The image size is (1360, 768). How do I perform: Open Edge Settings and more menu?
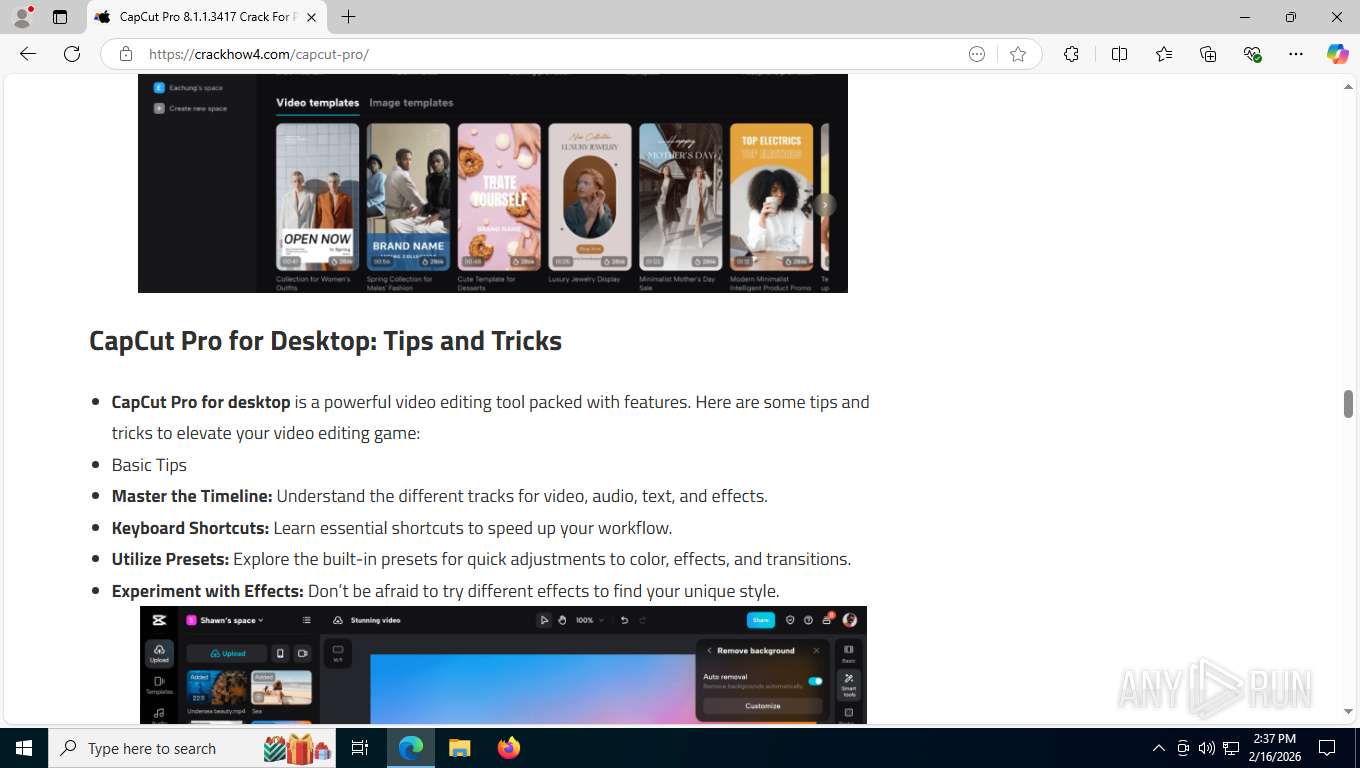pyautogui.click(x=1296, y=54)
